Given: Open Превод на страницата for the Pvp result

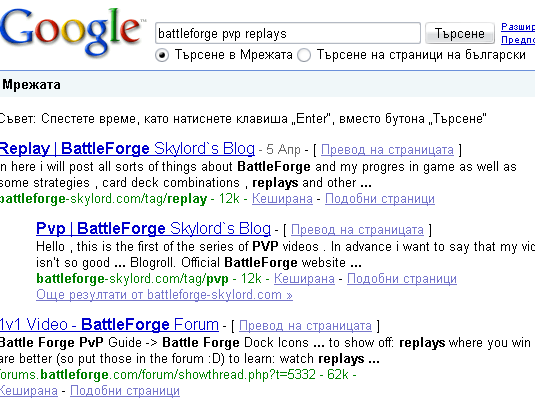Looking at the screenshot, I should tap(357, 230).
